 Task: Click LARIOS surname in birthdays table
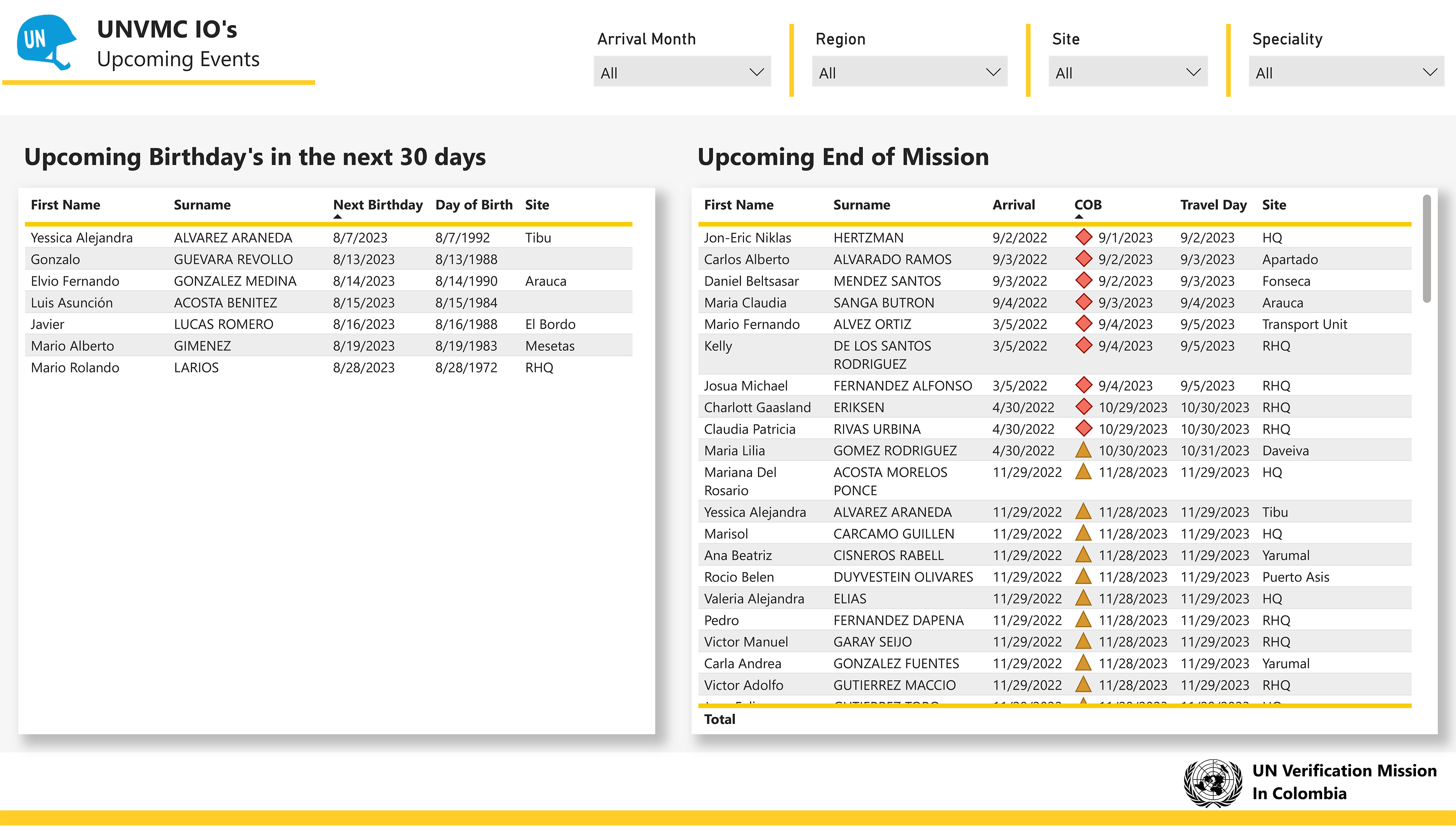tap(196, 367)
